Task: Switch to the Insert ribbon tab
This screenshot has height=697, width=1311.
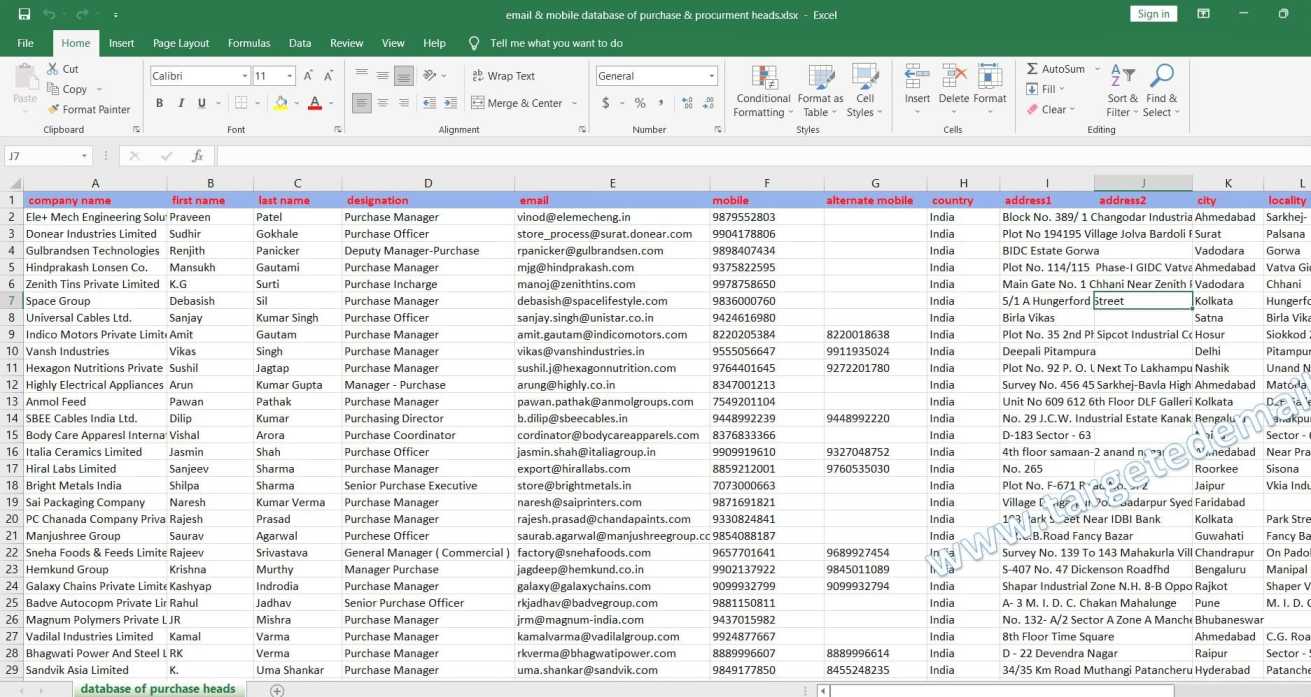Action: pos(122,43)
